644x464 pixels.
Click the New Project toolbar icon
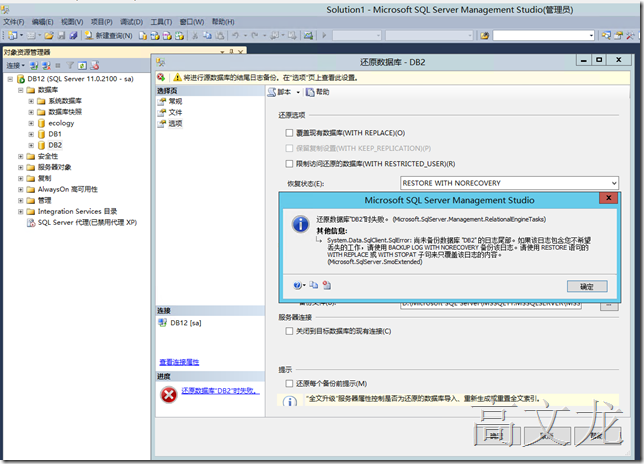click(13, 36)
